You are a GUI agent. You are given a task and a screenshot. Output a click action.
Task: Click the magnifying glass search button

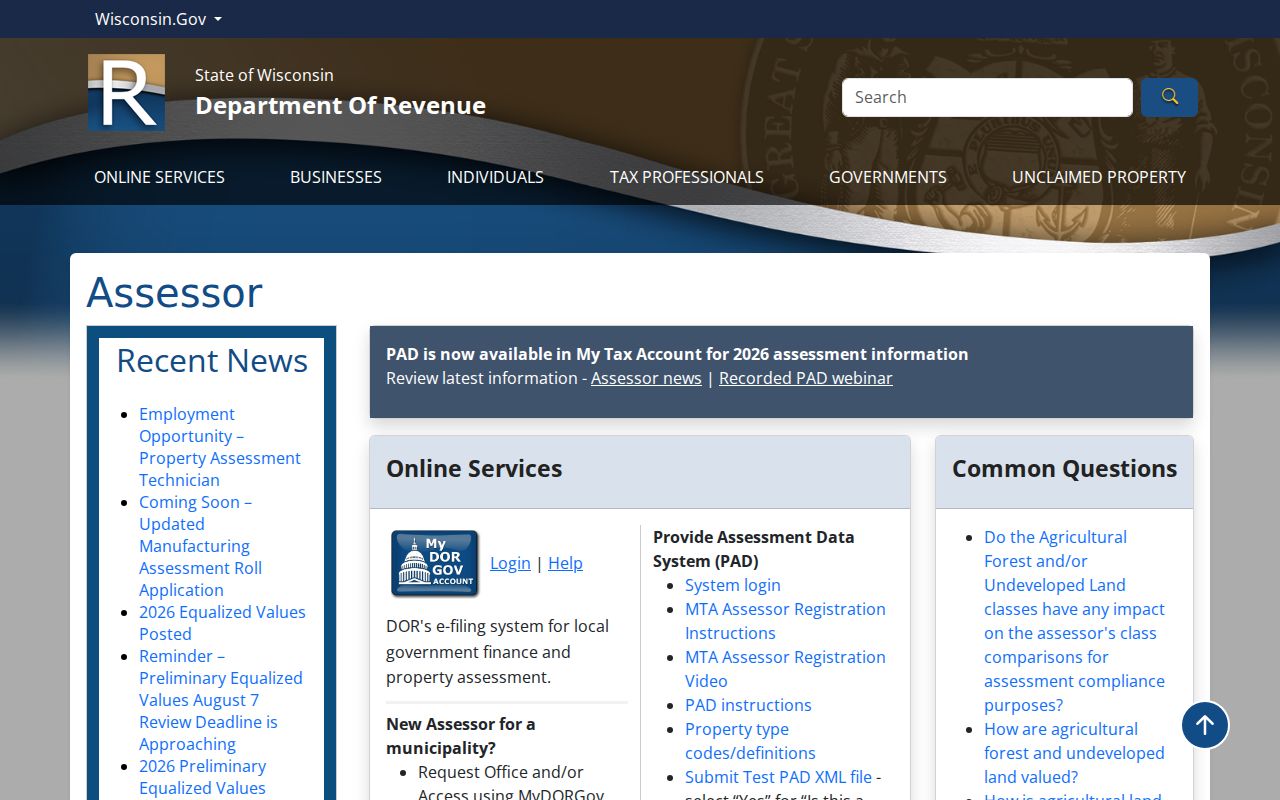(x=1169, y=97)
